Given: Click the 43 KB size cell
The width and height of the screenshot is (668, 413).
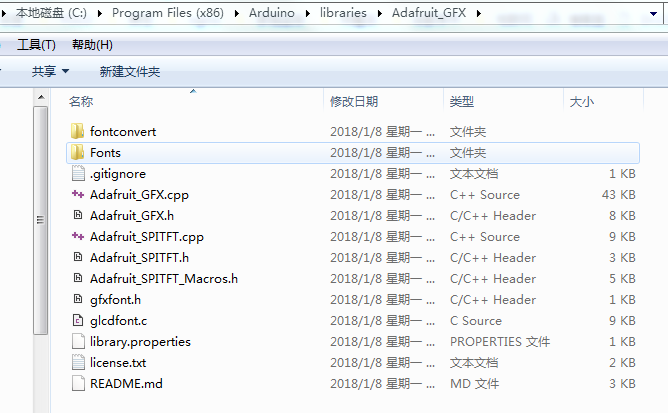Looking at the screenshot, I should pos(619,195).
